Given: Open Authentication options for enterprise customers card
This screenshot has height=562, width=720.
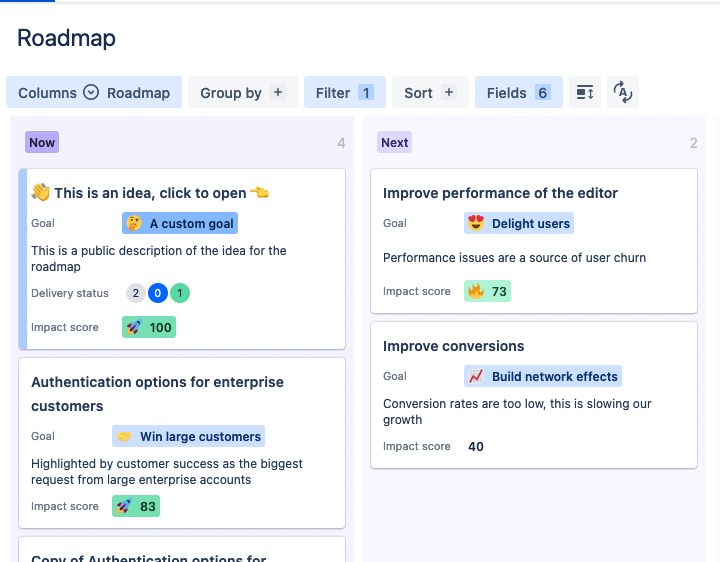Looking at the screenshot, I should pyautogui.click(x=182, y=443).
